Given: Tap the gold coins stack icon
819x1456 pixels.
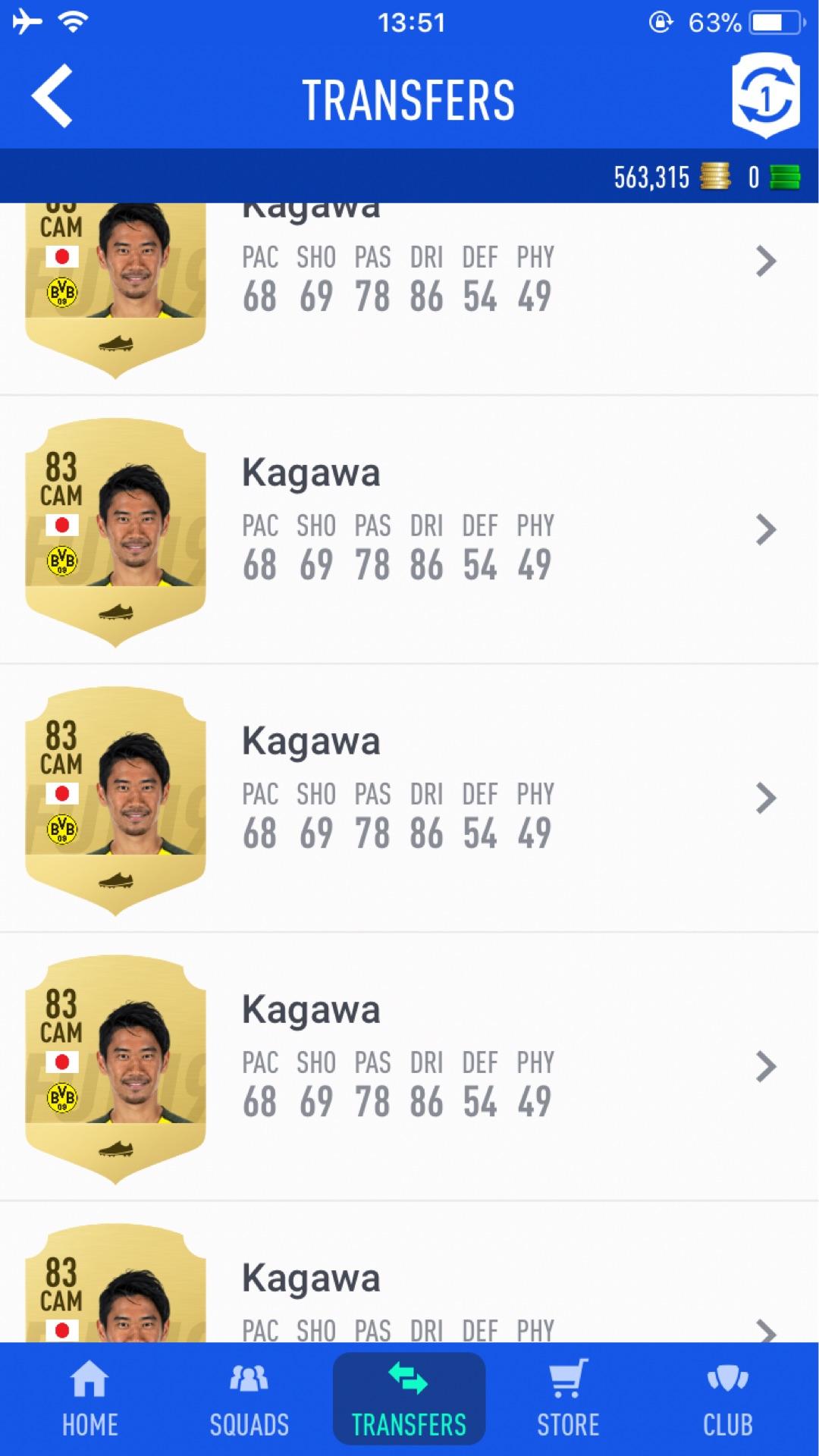Looking at the screenshot, I should tap(714, 176).
